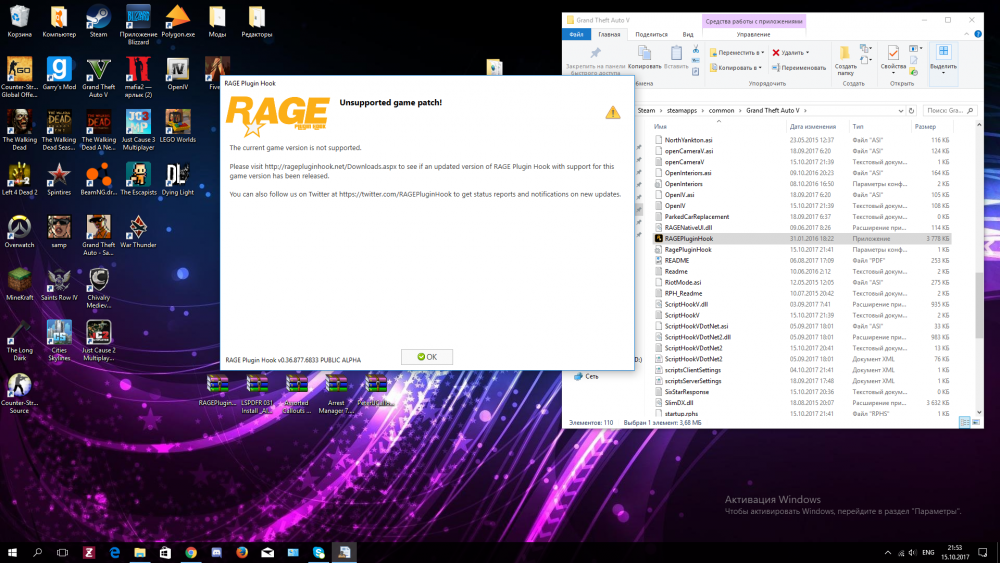Select the Overwatch desktop shortcut
Image resolution: width=1000 pixels, height=563 pixels.
(19, 226)
